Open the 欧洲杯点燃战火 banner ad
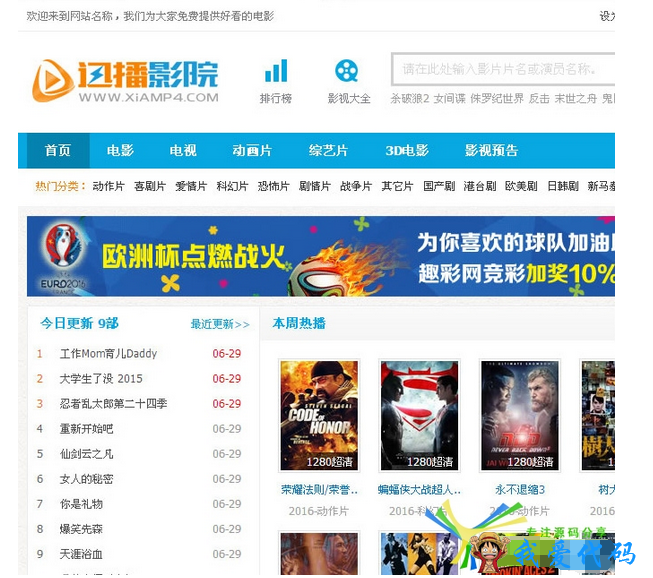 tap(321, 256)
